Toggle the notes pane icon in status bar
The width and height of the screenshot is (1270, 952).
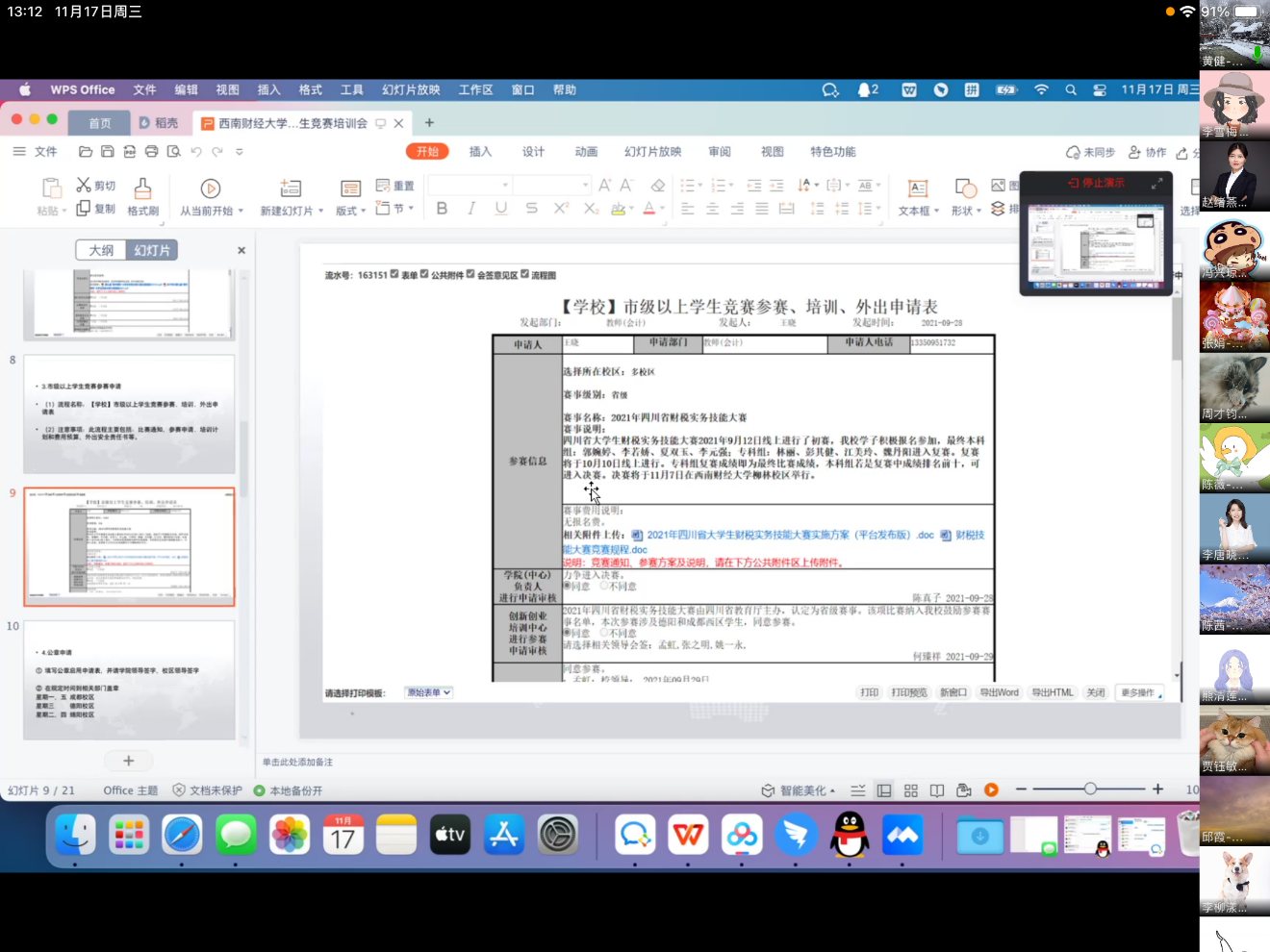pyautogui.click(x=858, y=790)
